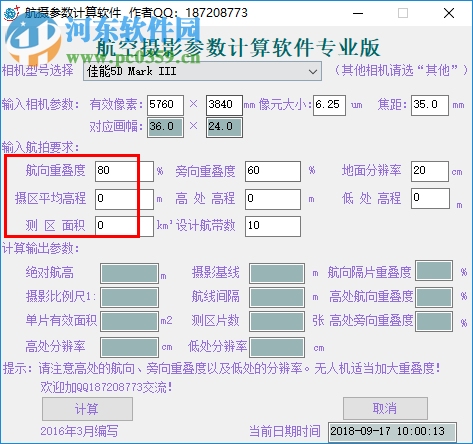Viewport: 473px width, 444px height.
Task: Click the 航空摄影参数计算软件专业版 heading
Action: [238, 47]
